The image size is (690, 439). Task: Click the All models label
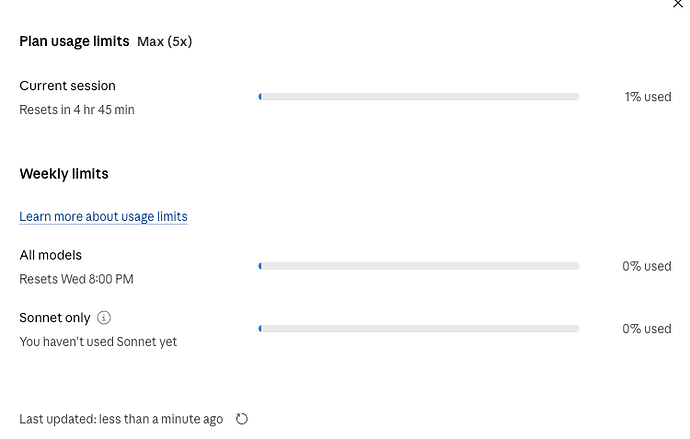(x=51, y=255)
